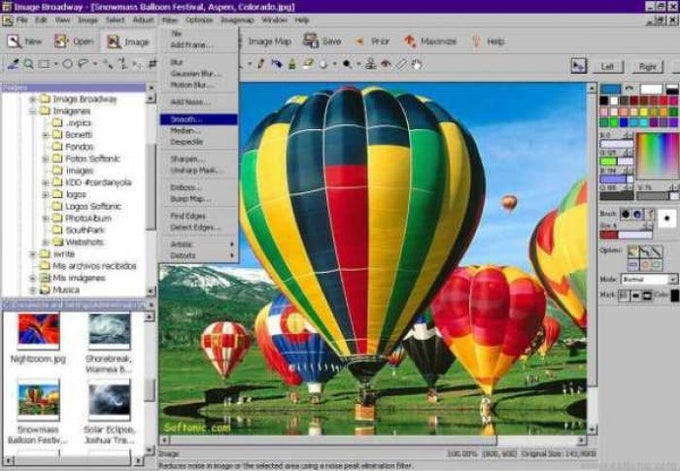Choose the hard round brush shape
Screen dimensions: 680x471
coord(625,214)
